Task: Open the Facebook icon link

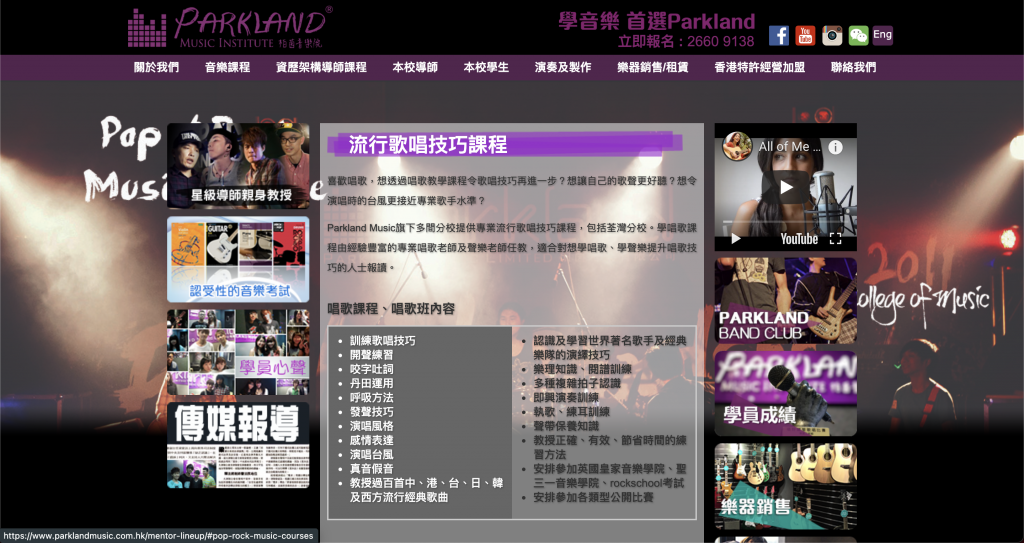Action: pos(778,35)
